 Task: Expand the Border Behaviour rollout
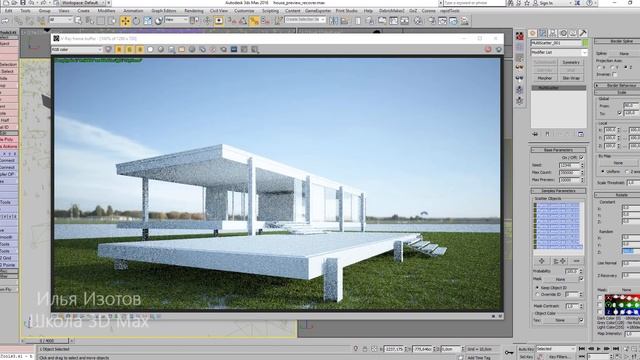pos(618,85)
